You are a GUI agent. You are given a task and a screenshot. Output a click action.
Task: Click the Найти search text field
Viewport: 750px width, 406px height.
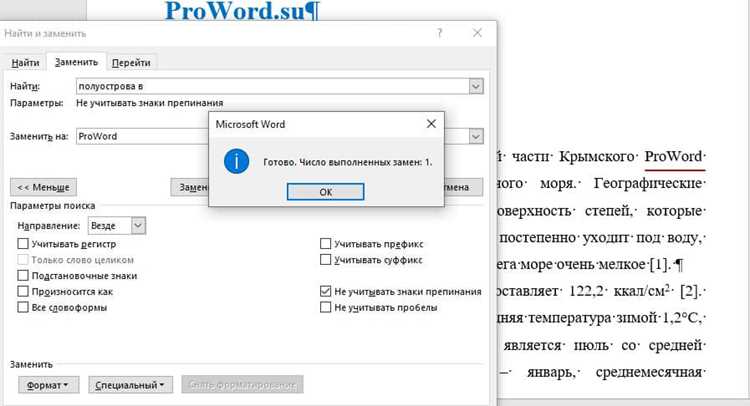coord(273,86)
